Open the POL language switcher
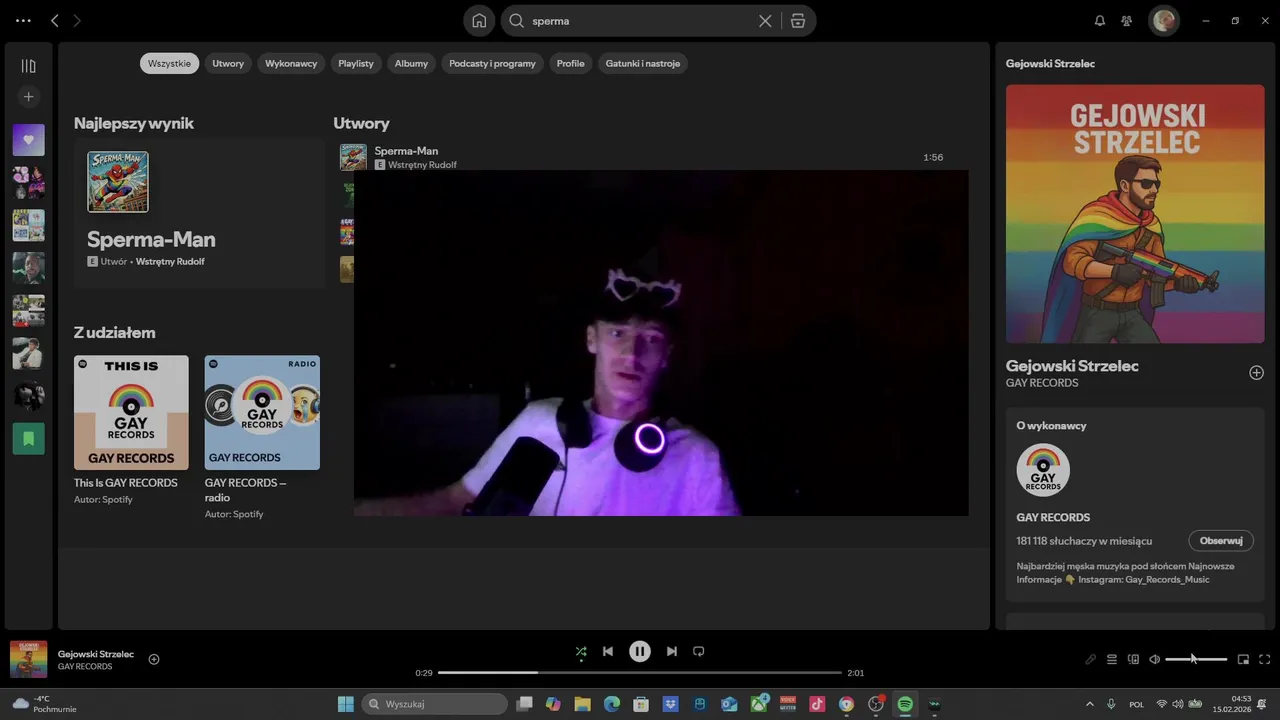This screenshot has width=1280, height=720. [x=1136, y=704]
